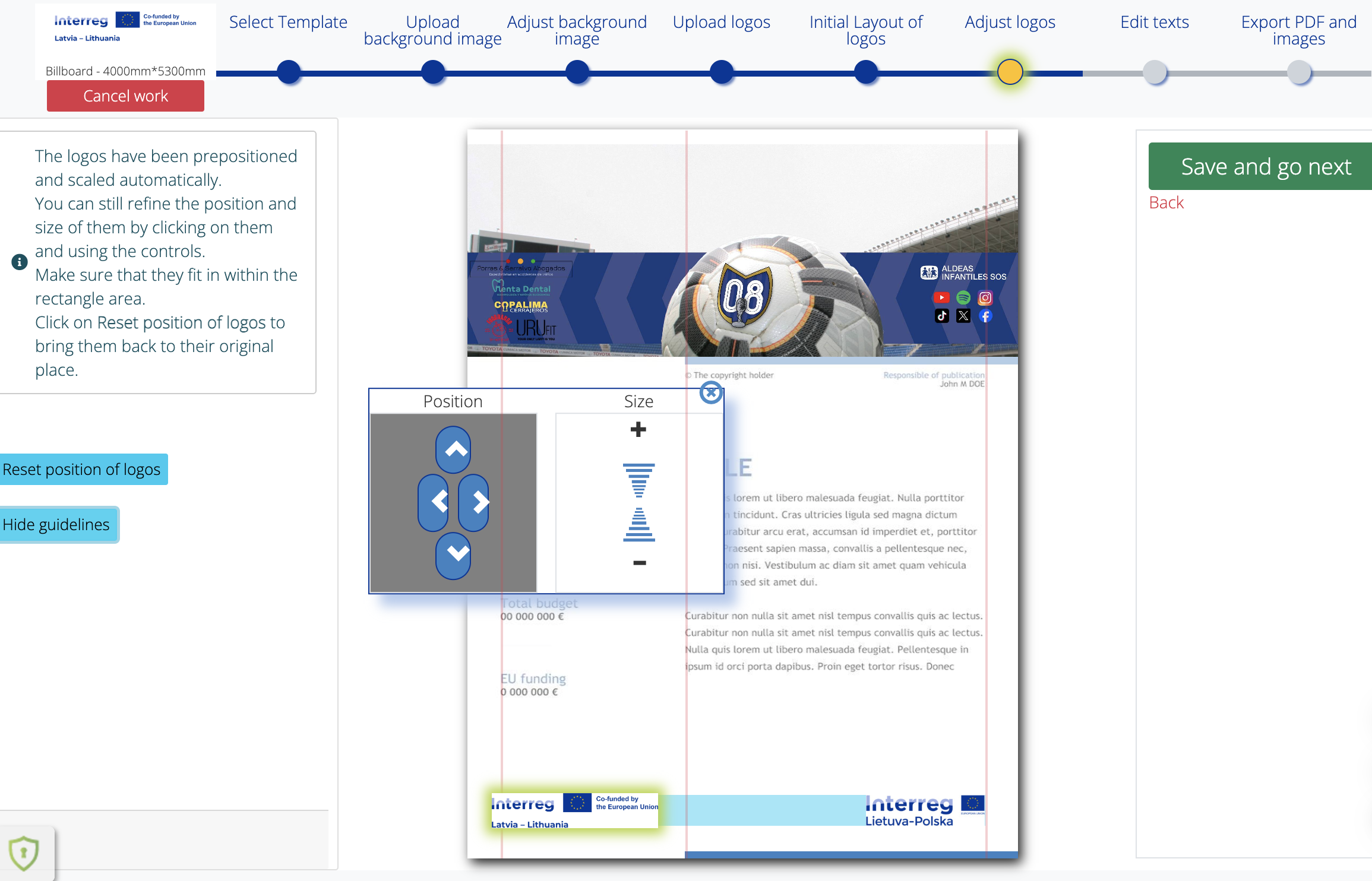Image resolution: width=1372 pixels, height=881 pixels.
Task: Click the EU funding text on poster
Action: [533, 679]
